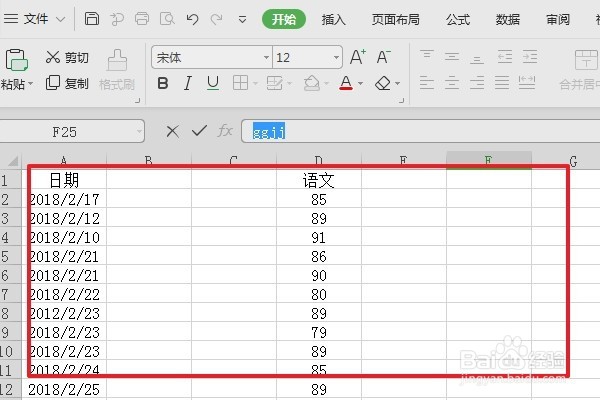The image size is (600, 400).
Task: Open the Name Box dropdown arrow
Action: coord(139,132)
